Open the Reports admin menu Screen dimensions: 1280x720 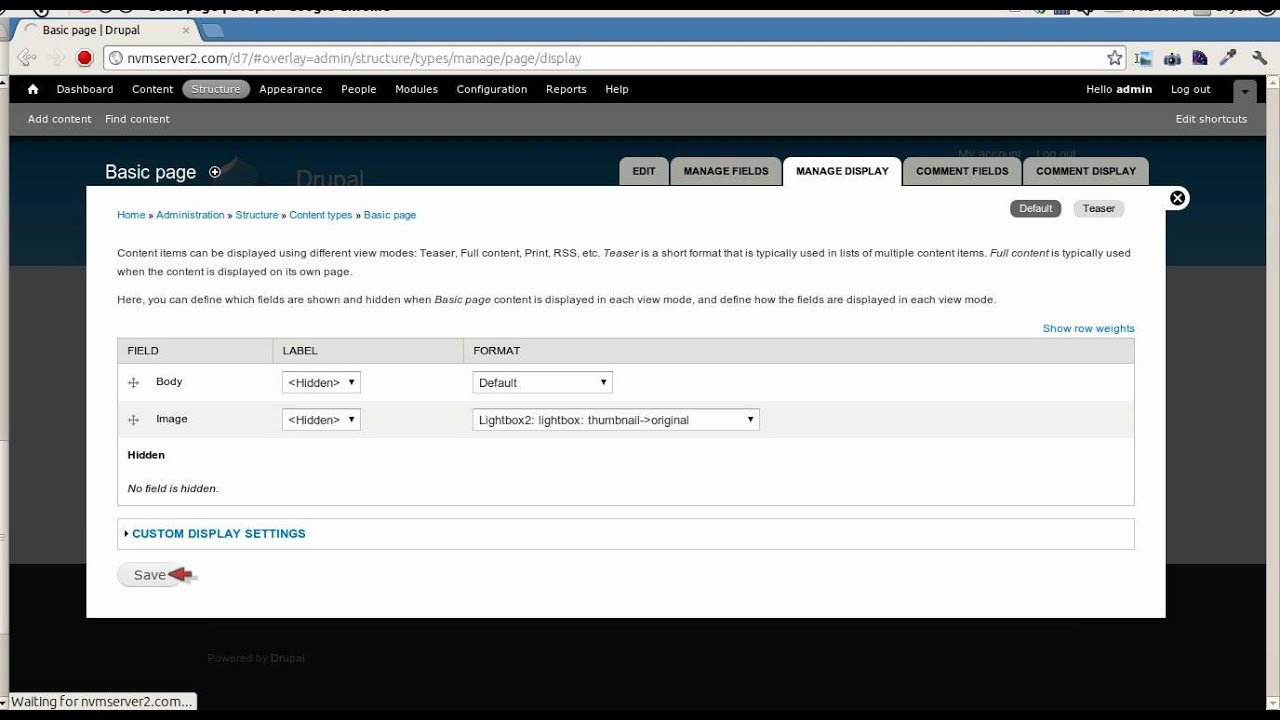[566, 89]
